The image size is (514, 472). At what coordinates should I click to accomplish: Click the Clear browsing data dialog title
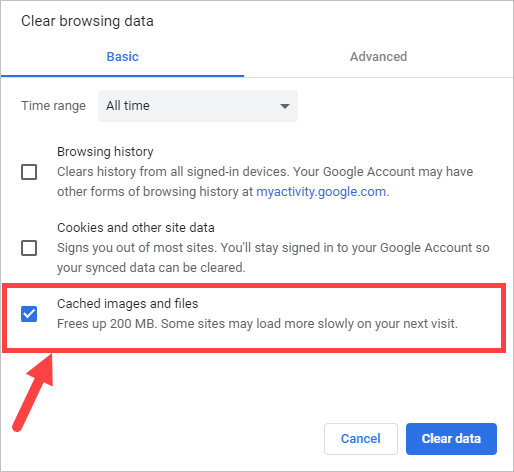[x=87, y=21]
